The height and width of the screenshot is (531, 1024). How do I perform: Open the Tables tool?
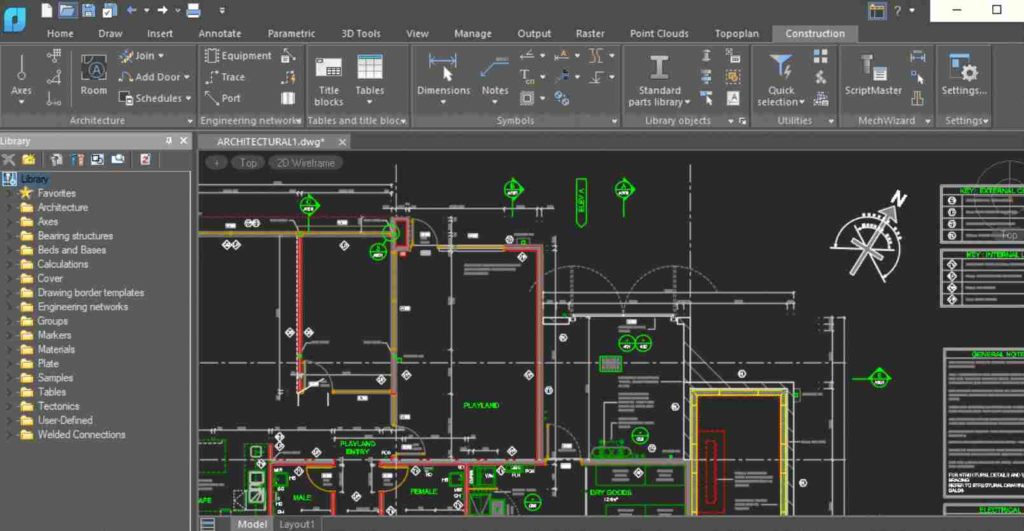370,79
